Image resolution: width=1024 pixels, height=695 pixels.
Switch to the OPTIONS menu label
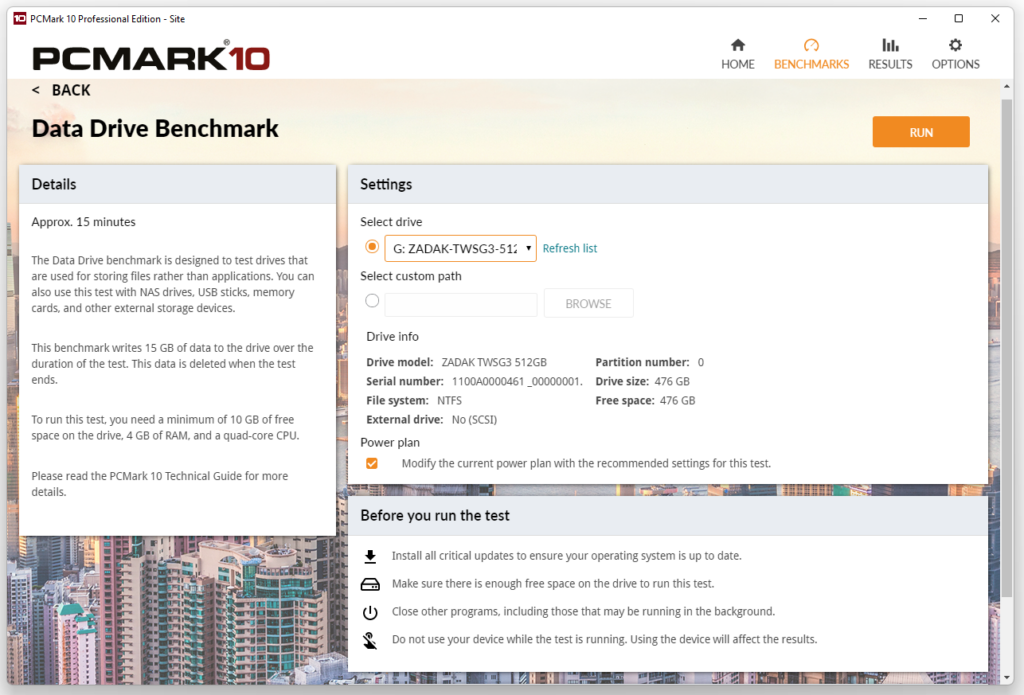[x=955, y=64]
